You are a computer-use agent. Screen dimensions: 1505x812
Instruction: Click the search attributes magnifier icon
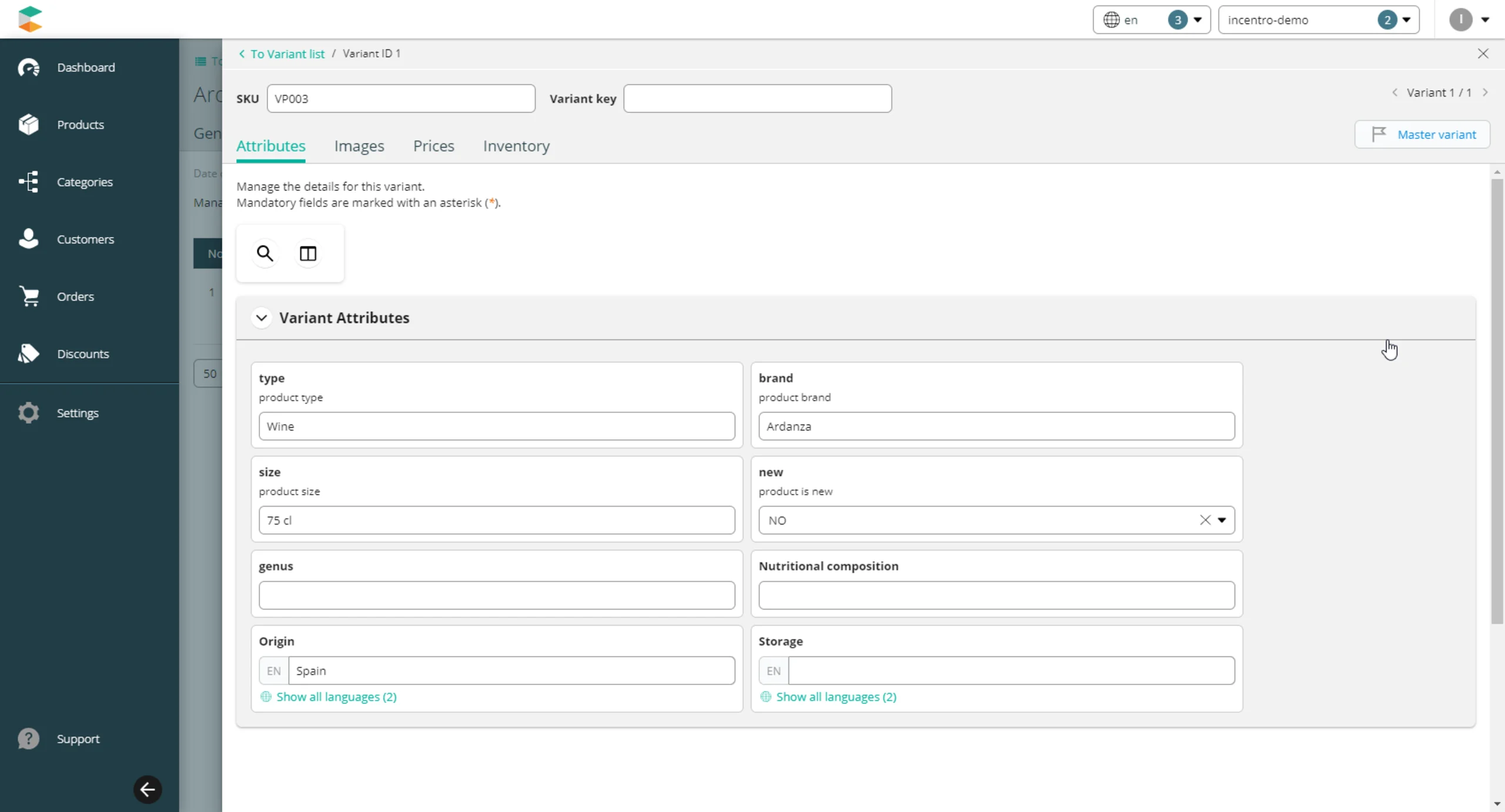click(265, 253)
